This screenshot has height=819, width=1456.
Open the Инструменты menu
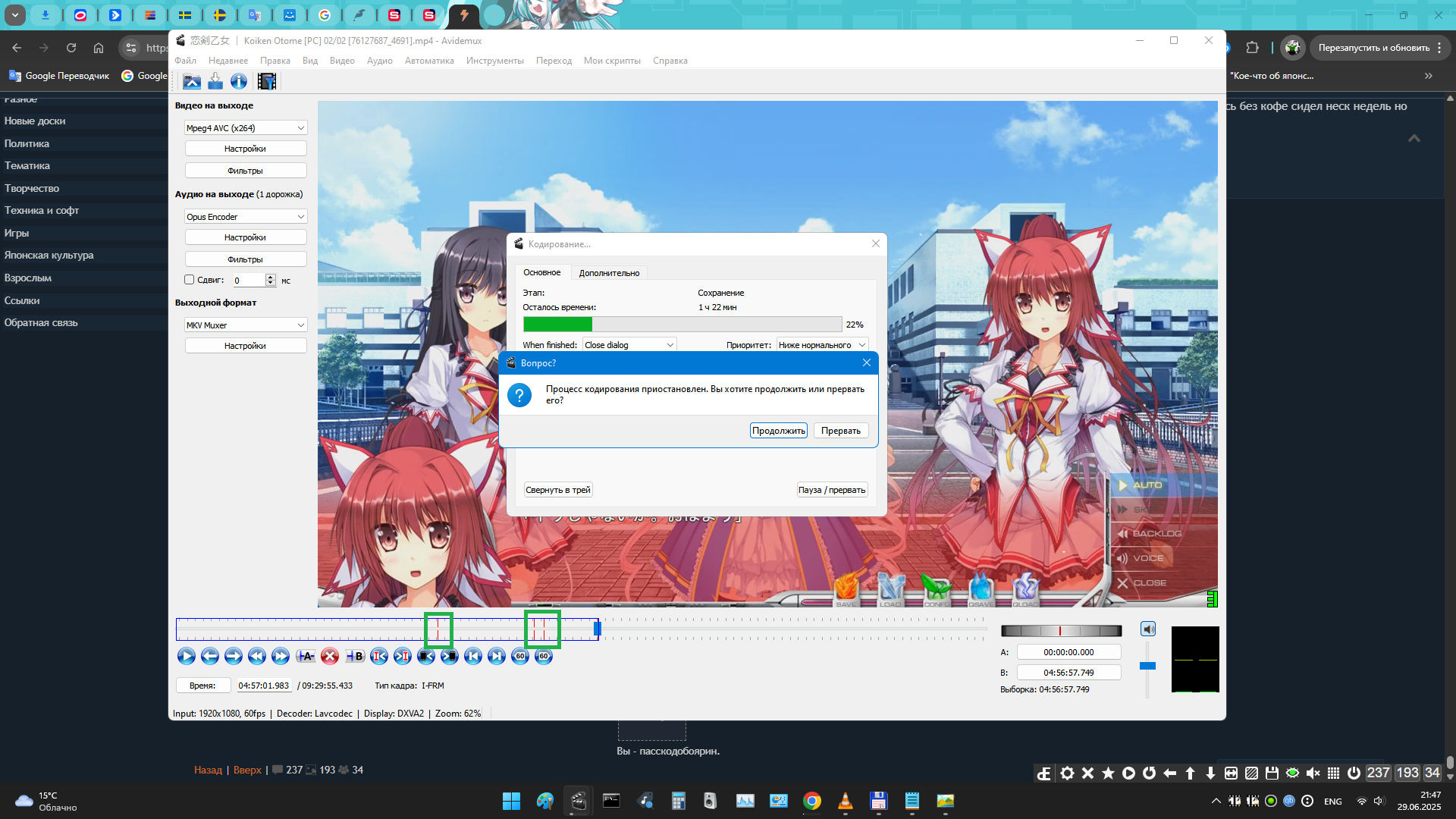pos(494,61)
